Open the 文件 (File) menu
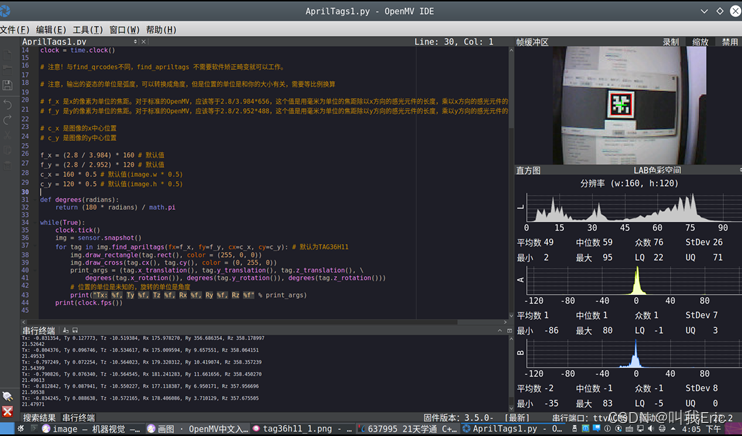Viewport: 742px width, 436px height. coord(14,30)
